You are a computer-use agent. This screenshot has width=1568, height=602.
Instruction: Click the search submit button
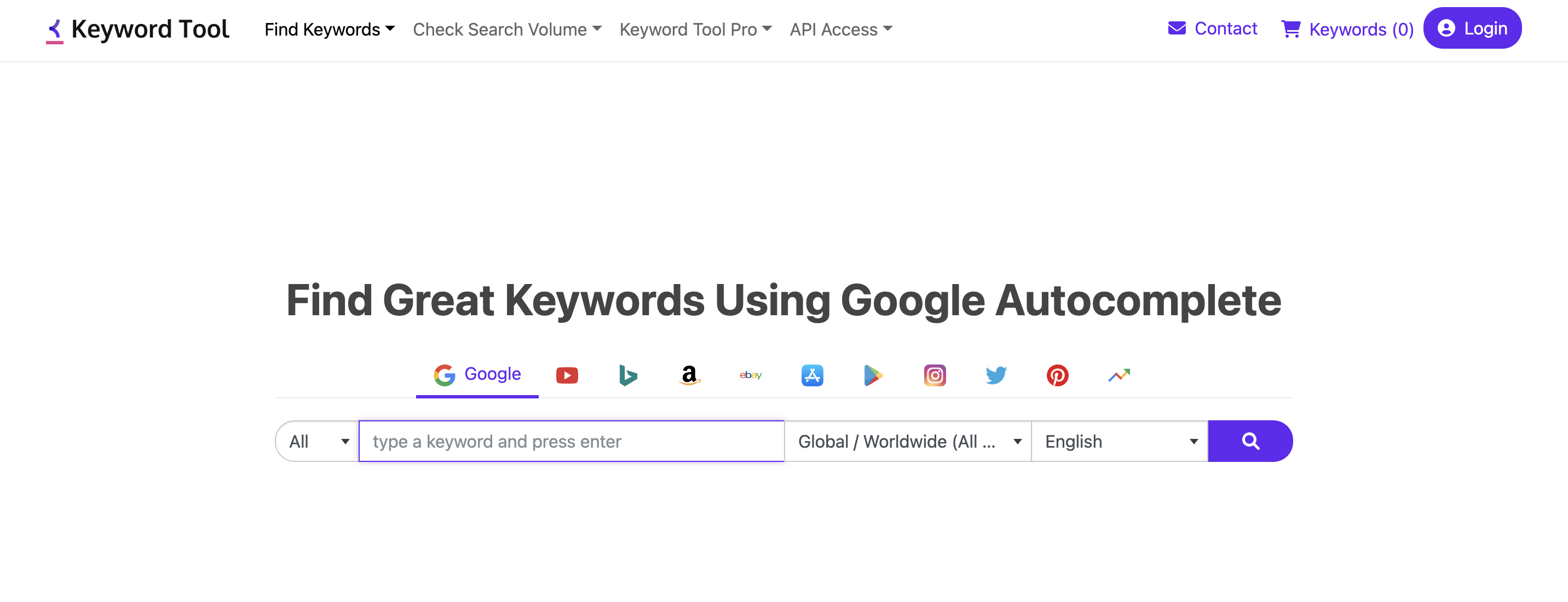click(x=1252, y=441)
